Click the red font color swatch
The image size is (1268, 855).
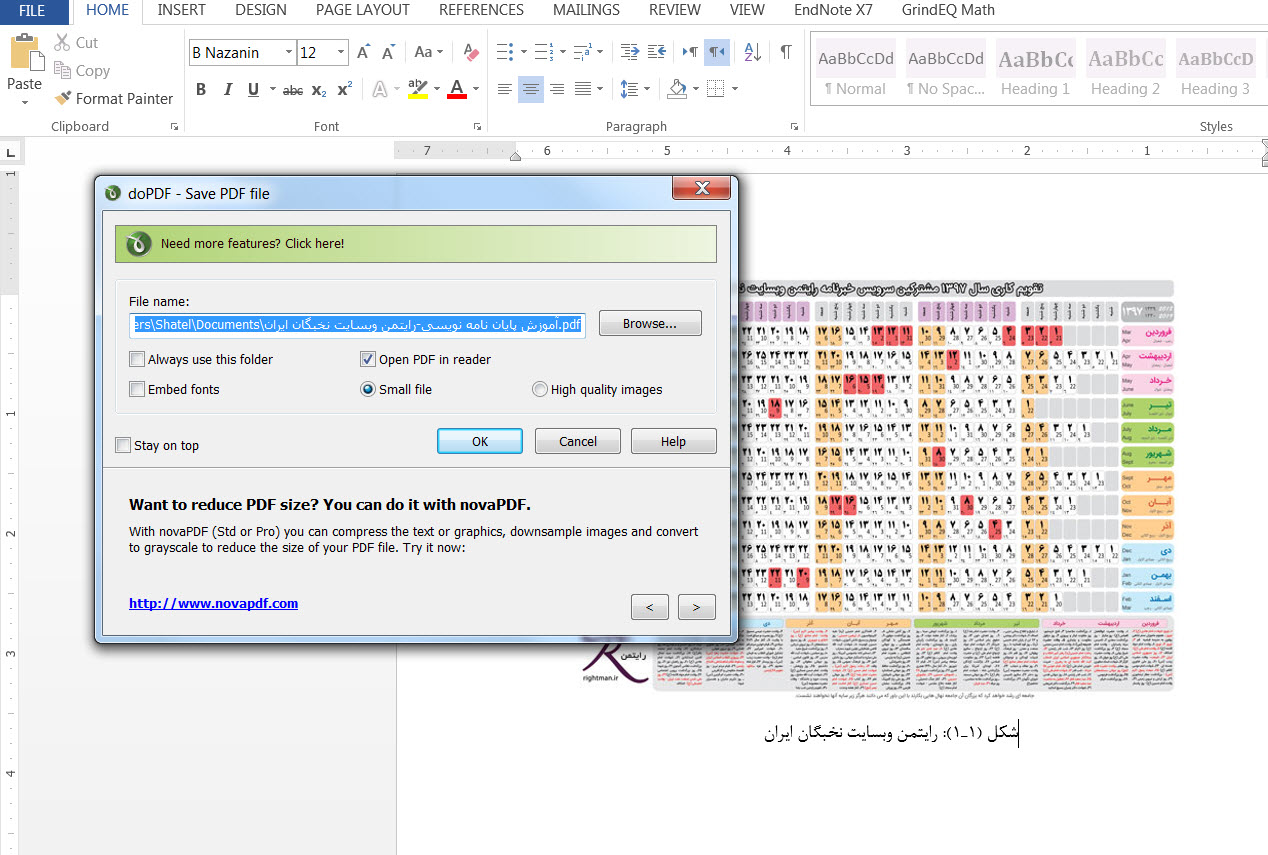click(x=457, y=90)
